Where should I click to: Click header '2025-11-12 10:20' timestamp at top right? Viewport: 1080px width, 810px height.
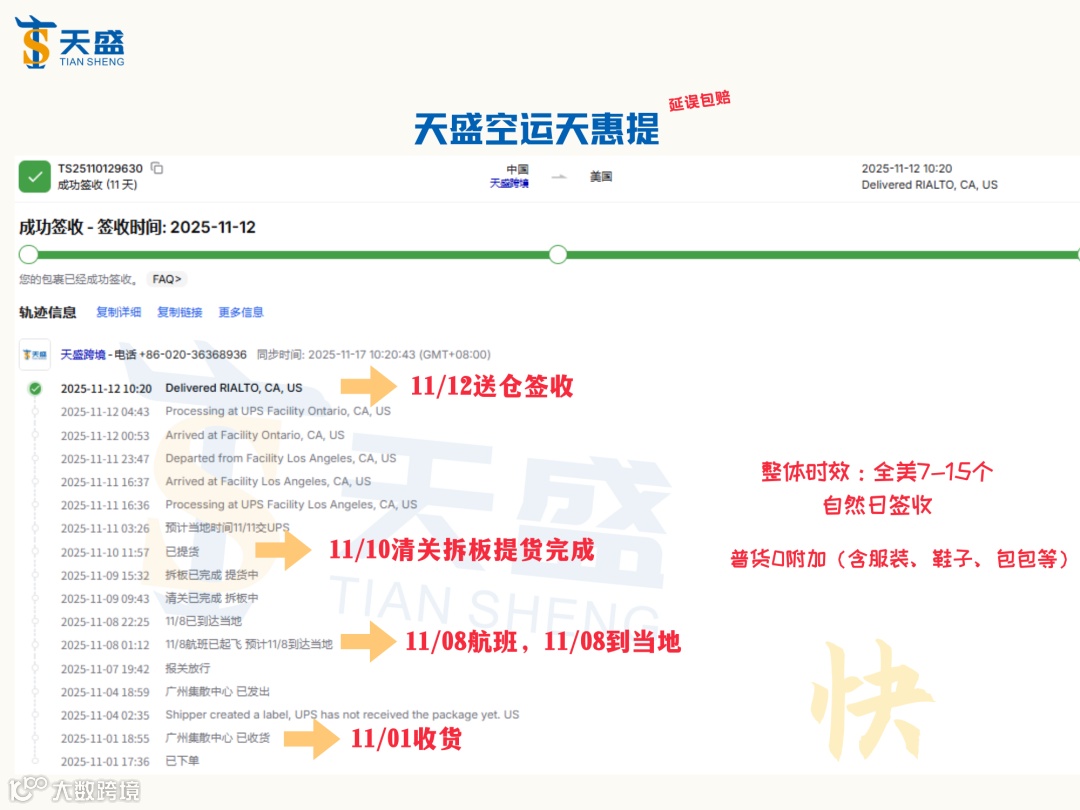(x=906, y=168)
